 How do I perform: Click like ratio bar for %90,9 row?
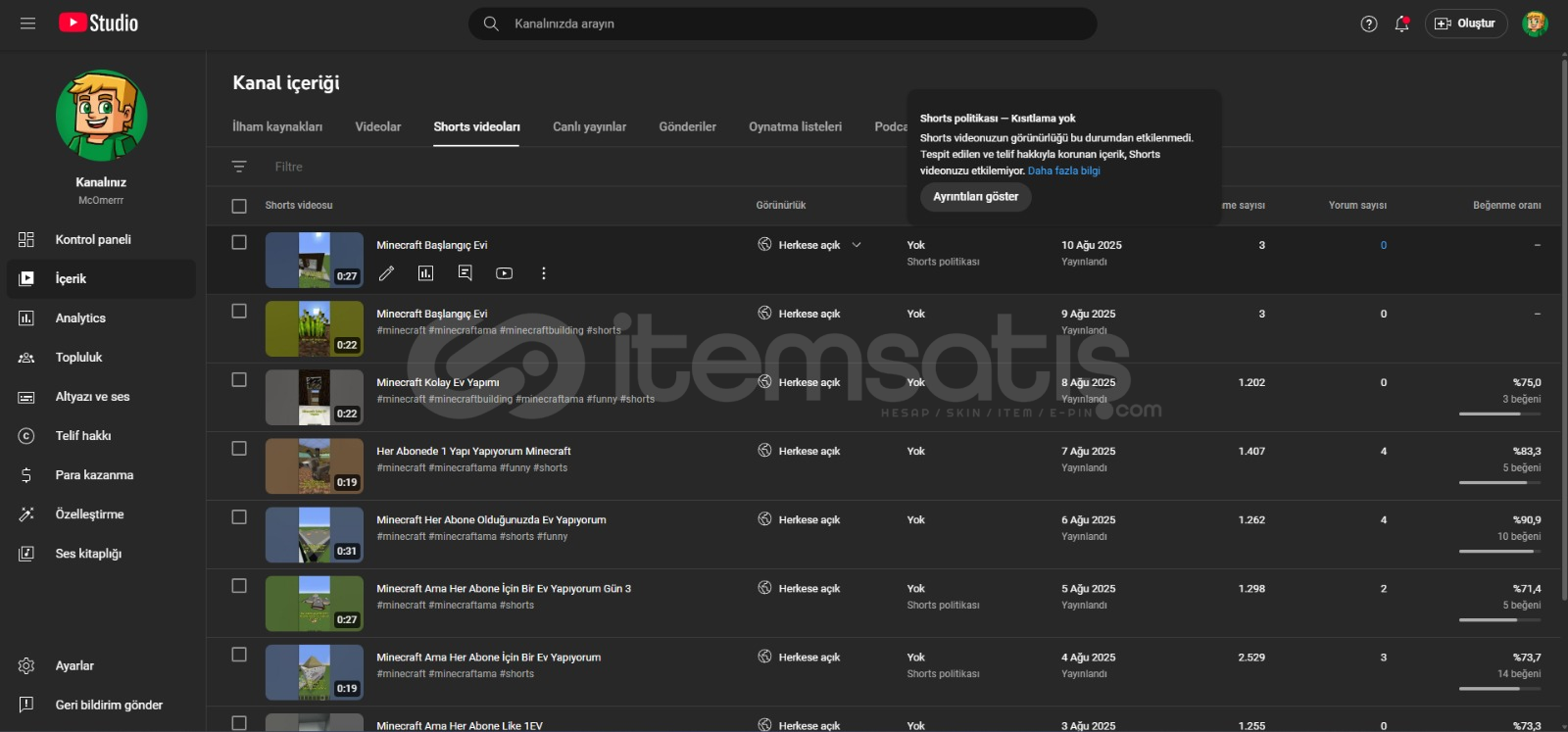(1499, 551)
